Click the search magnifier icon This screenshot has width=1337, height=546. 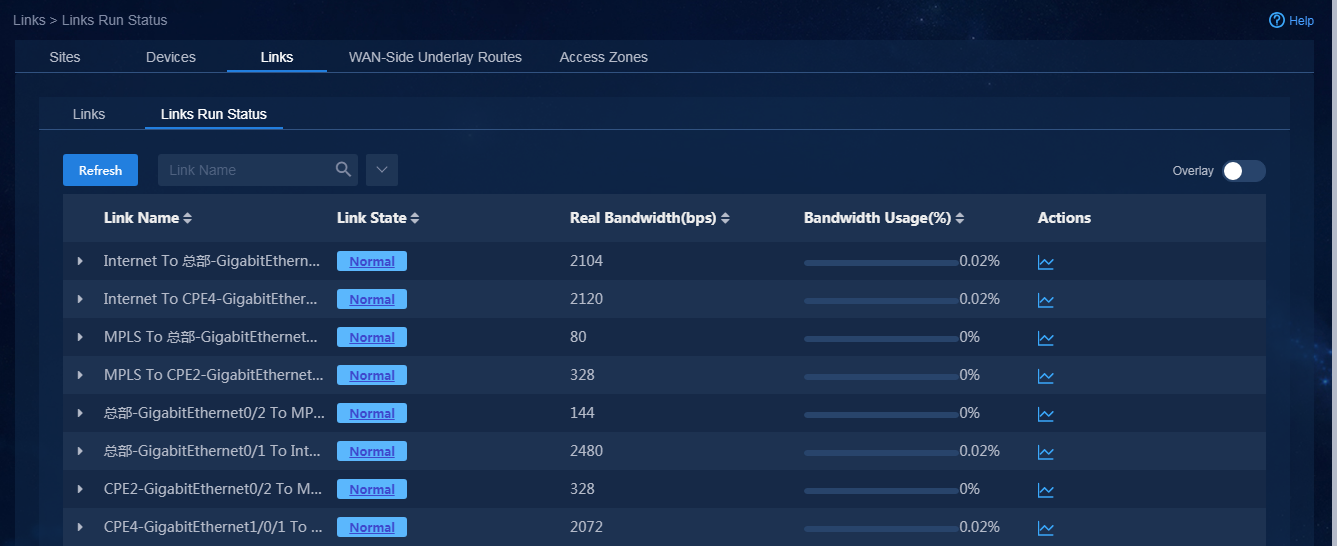click(x=344, y=170)
